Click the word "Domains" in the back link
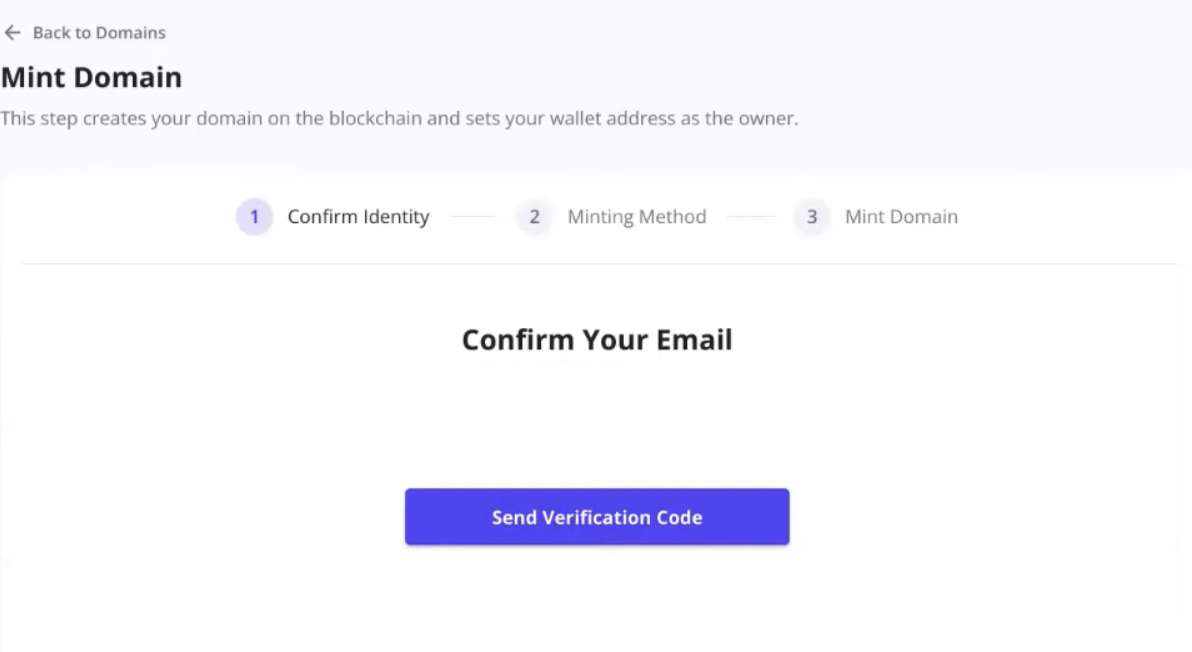Image resolution: width=1192 pixels, height=652 pixels. [132, 33]
